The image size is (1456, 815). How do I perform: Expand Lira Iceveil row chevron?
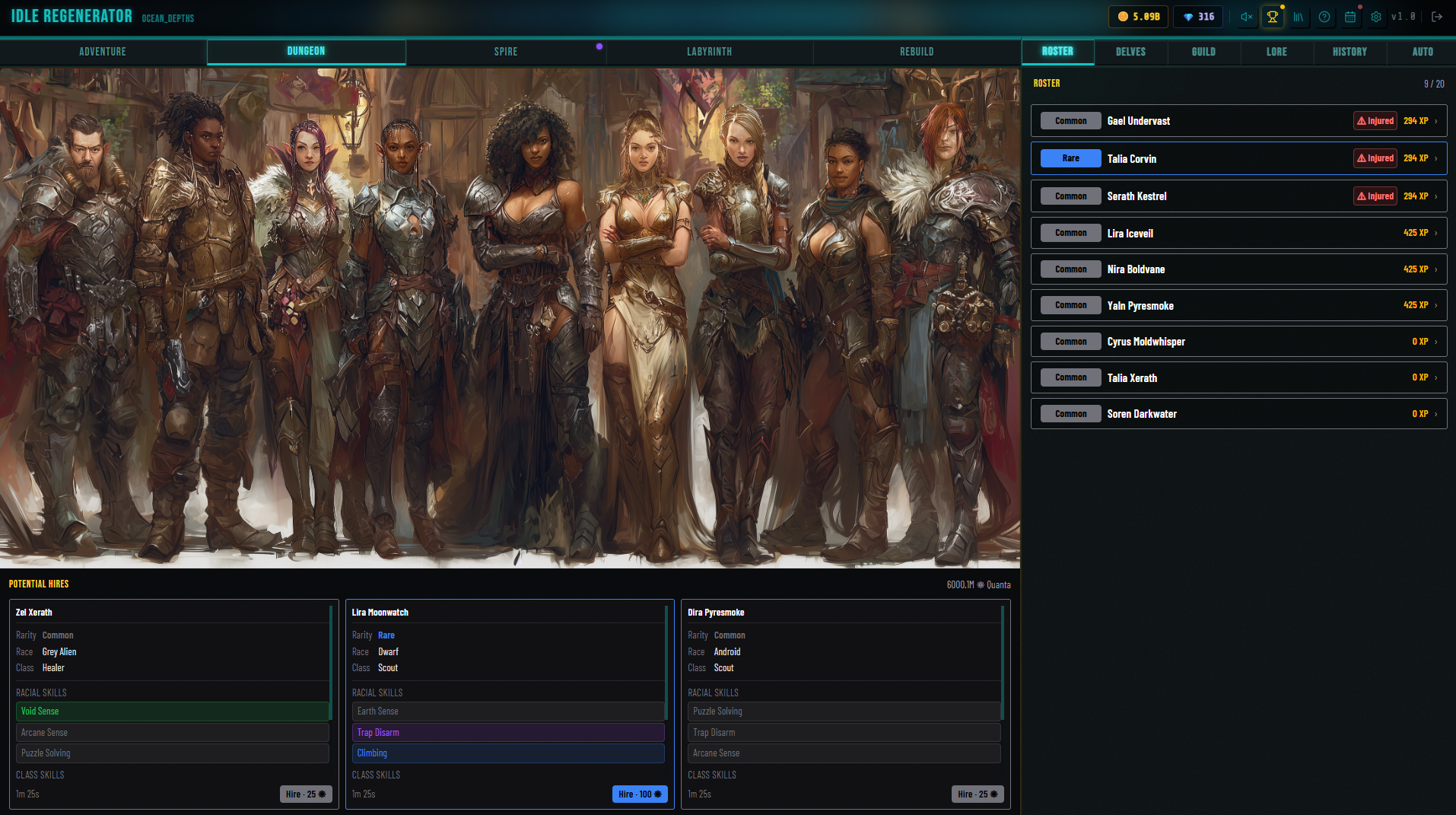click(1436, 233)
